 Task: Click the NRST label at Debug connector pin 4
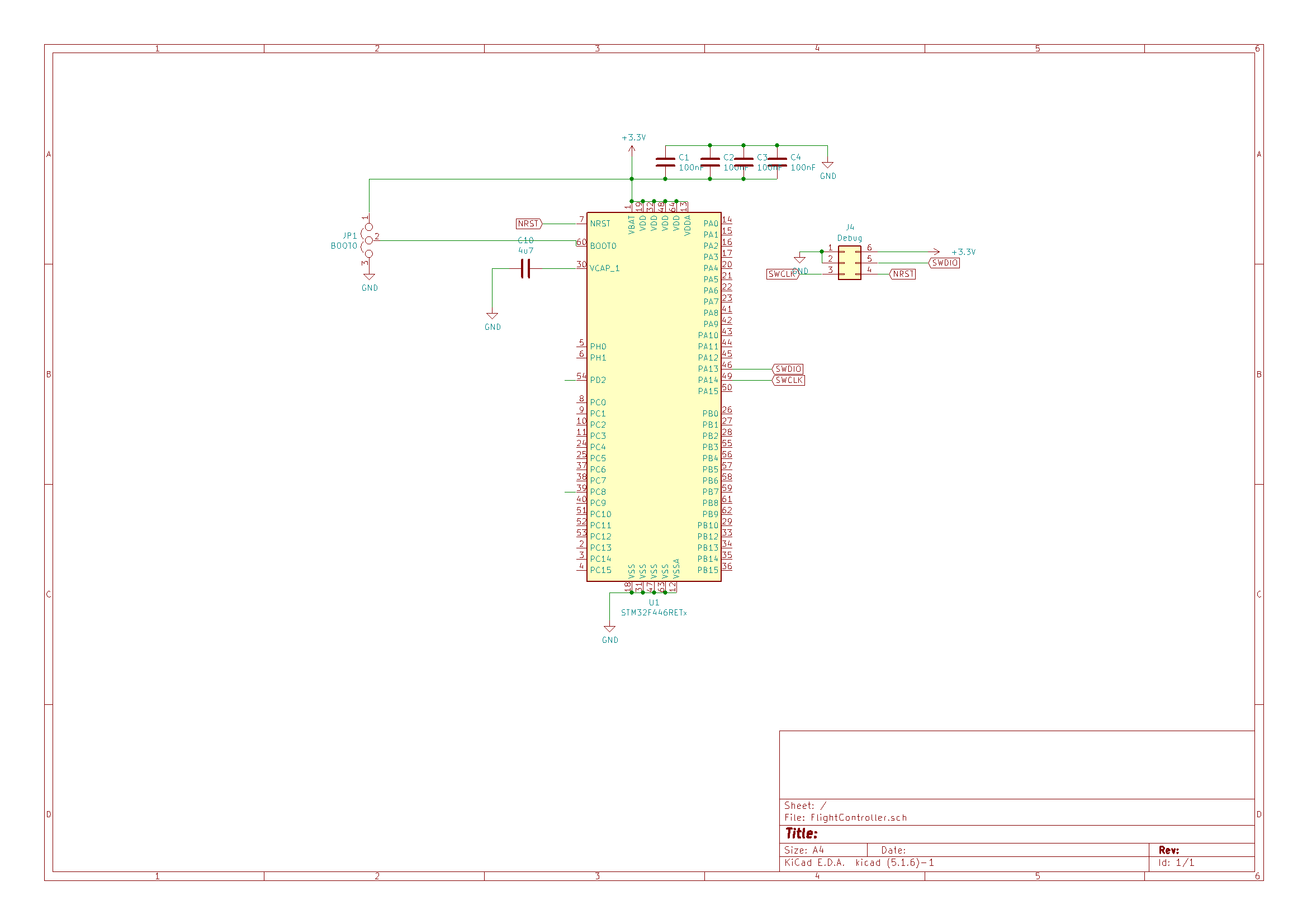tap(903, 274)
